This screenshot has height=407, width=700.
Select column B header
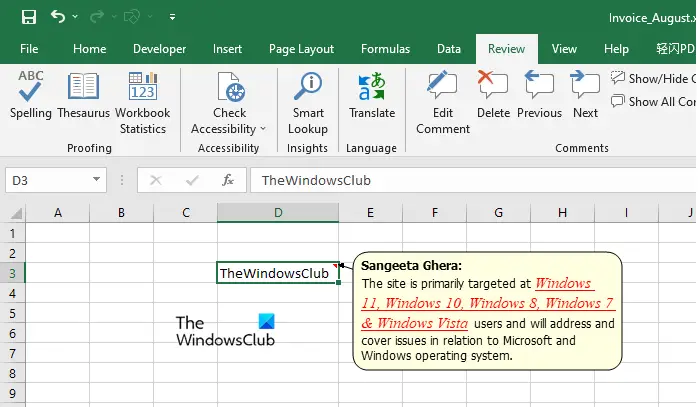coord(121,212)
